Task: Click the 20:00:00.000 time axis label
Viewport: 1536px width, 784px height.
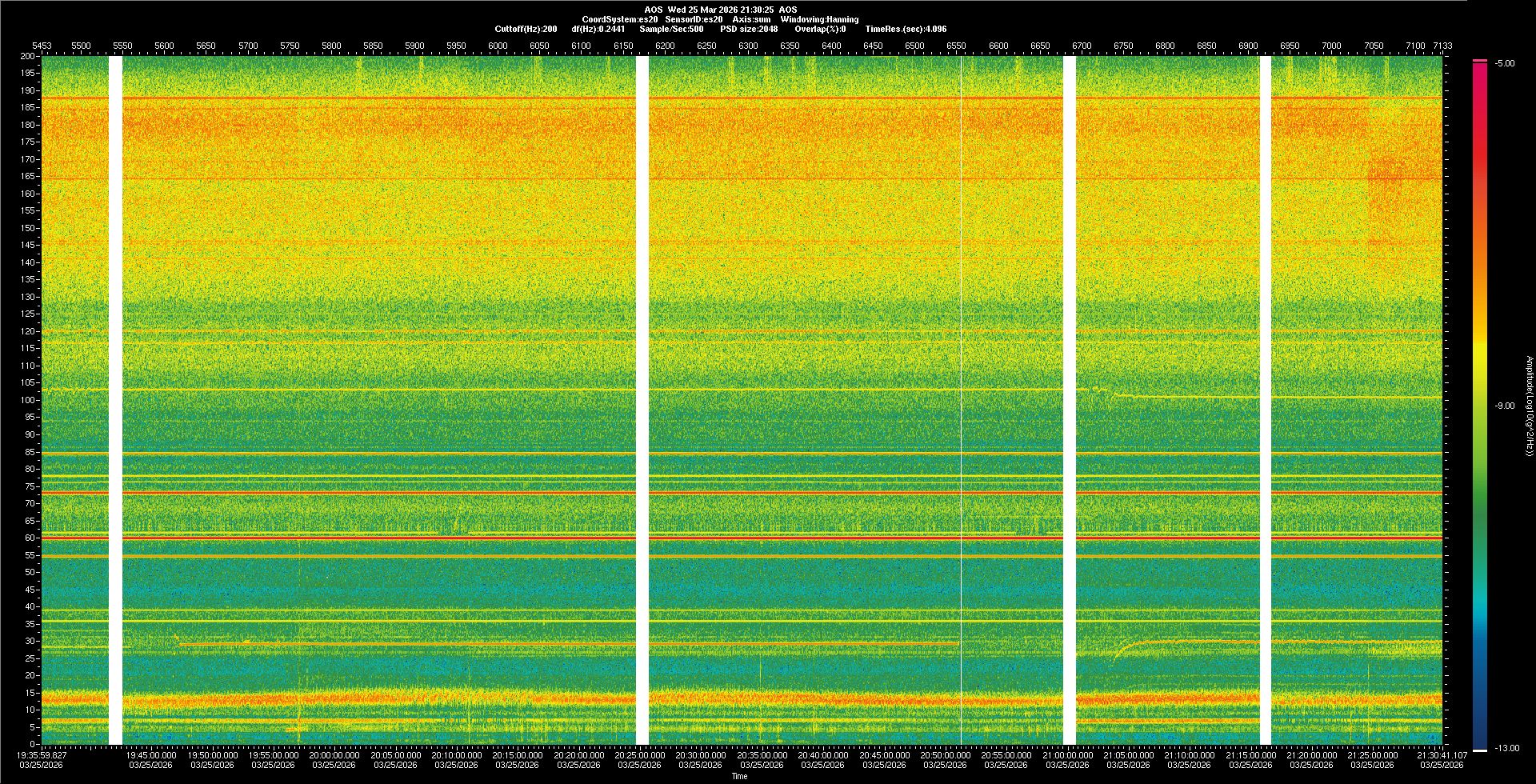Action: [x=334, y=754]
